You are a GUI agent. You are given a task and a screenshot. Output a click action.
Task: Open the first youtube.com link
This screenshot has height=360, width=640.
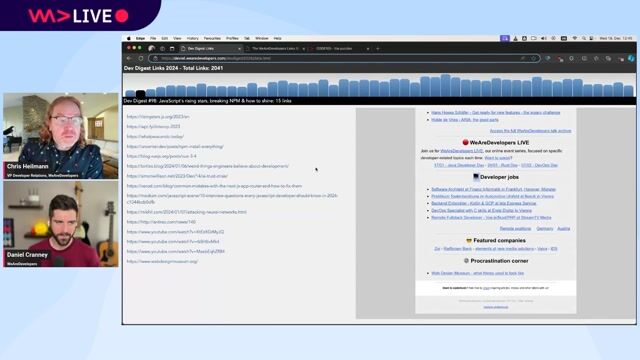[175, 232]
